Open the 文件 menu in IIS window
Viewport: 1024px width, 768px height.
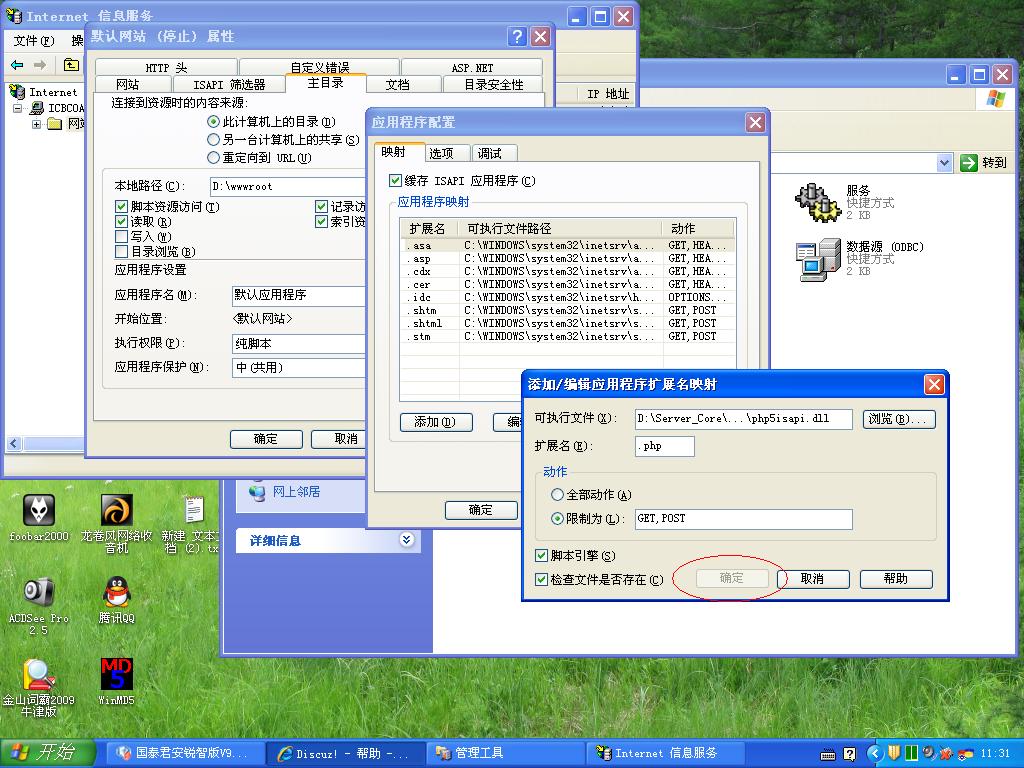(33, 40)
